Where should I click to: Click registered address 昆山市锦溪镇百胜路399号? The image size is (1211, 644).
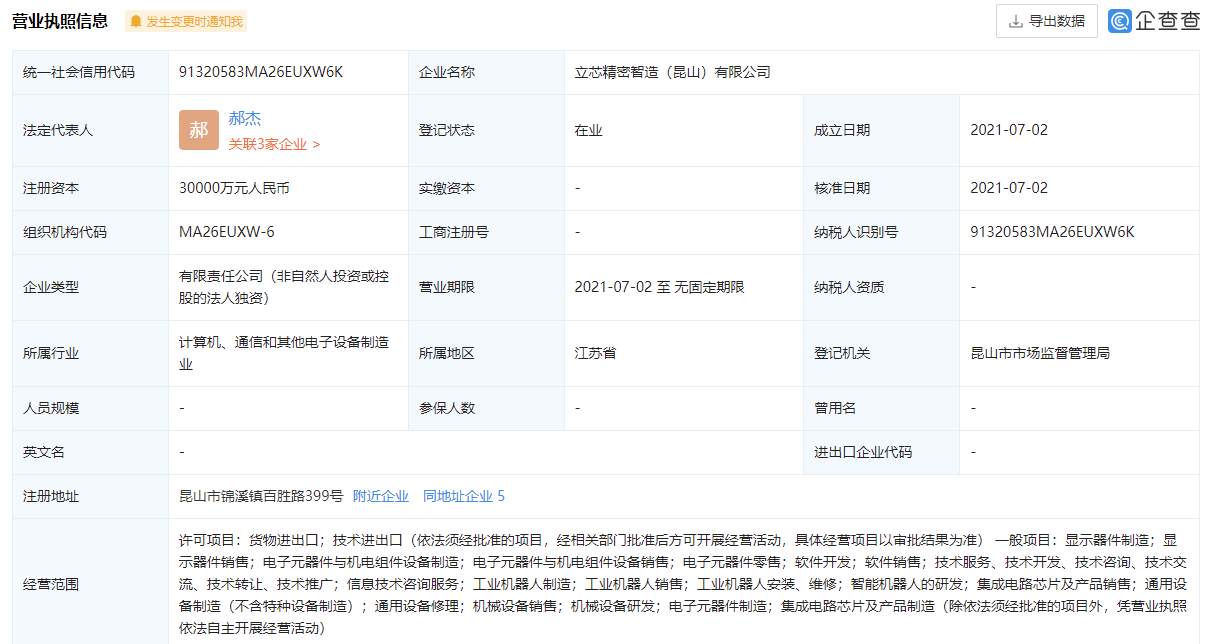(255, 495)
